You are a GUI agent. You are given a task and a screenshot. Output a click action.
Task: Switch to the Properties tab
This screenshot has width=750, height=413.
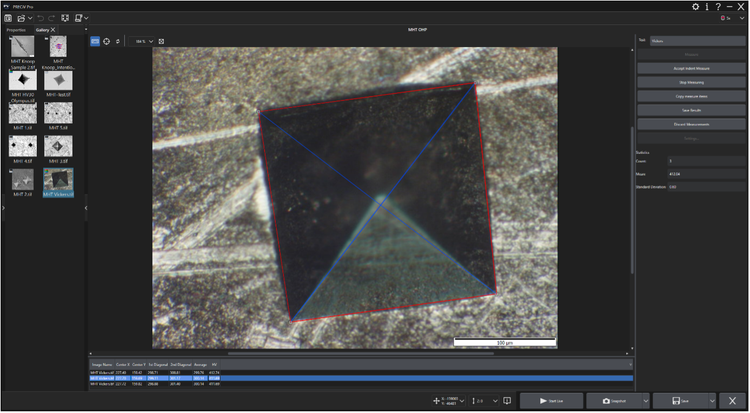(x=16, y=30)
